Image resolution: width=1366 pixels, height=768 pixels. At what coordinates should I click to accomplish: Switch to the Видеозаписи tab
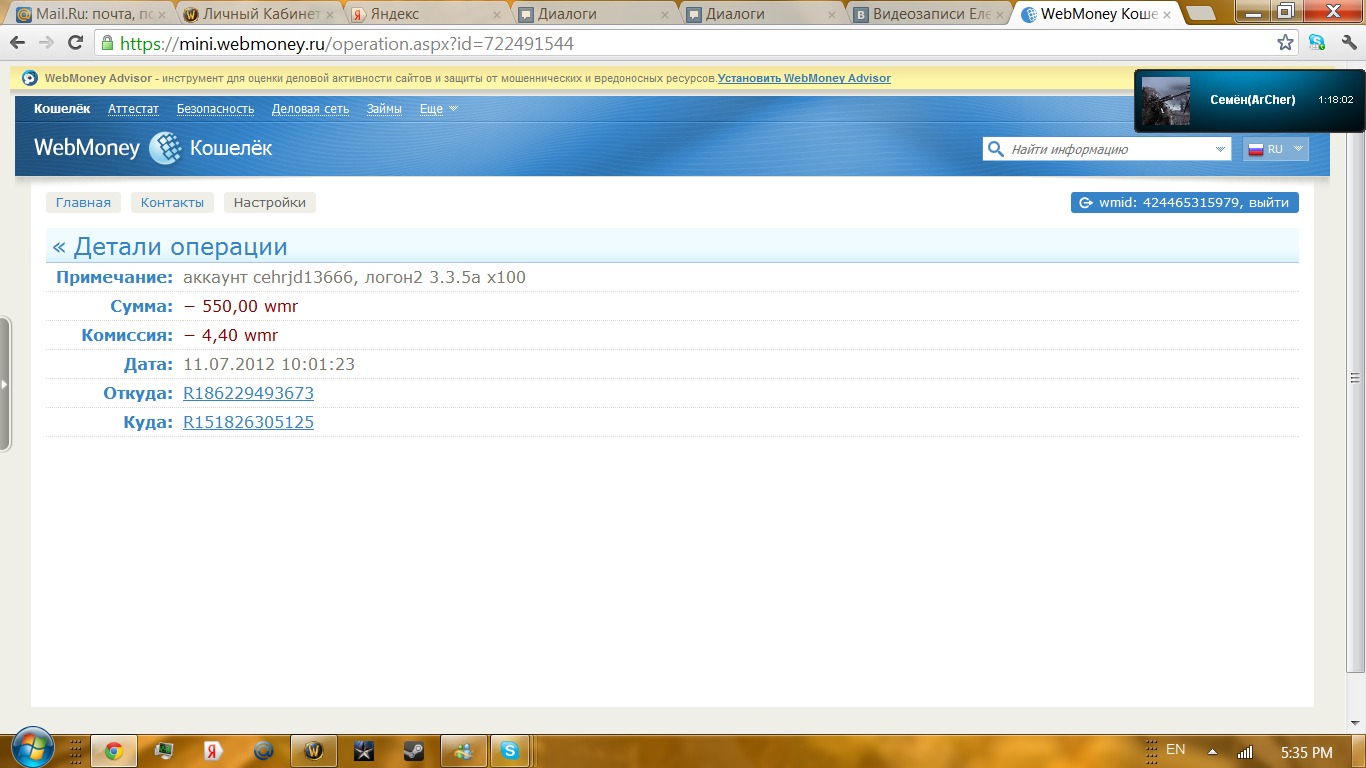[x=930, y=14]
